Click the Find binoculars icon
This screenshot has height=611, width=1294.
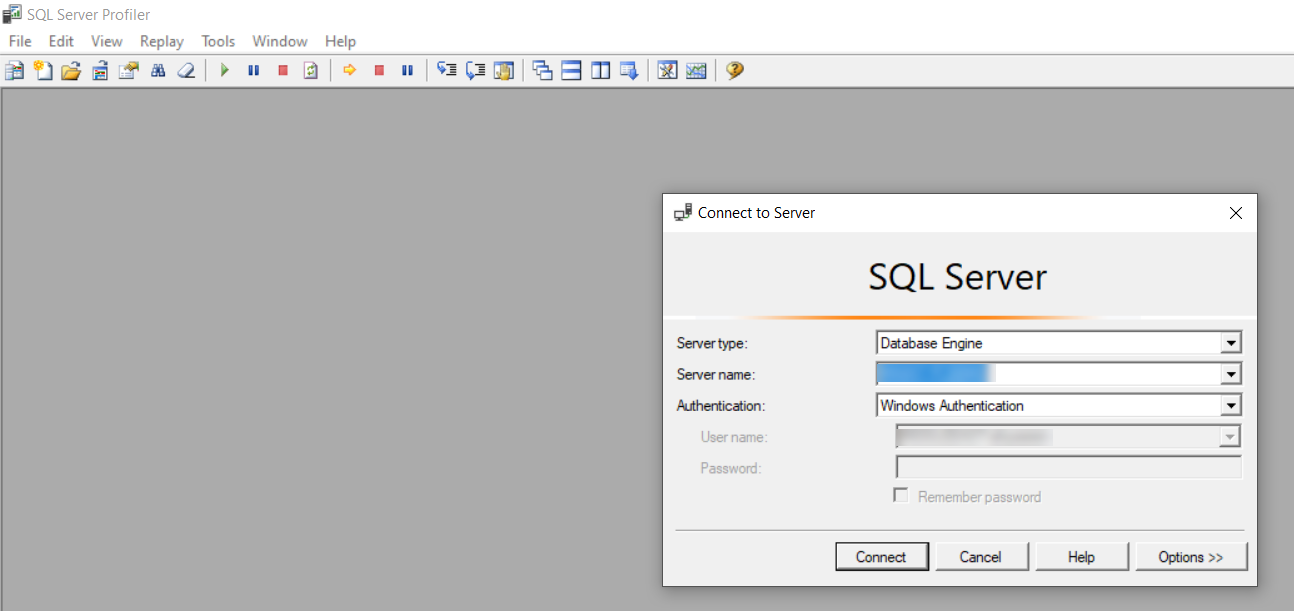pos(157,71)
